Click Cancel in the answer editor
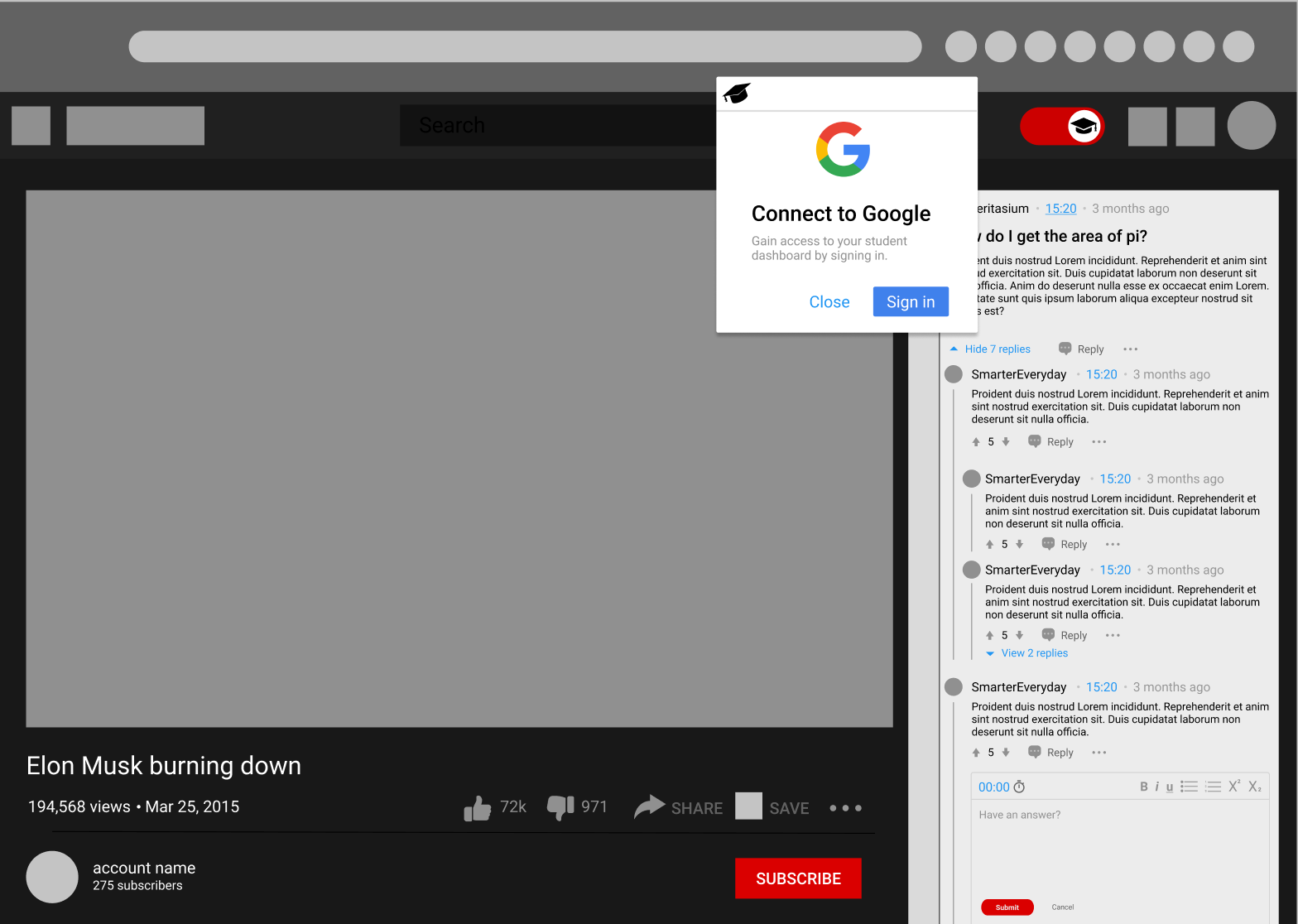The width and height of the screenshot is (1298, 924). click(x=1063, y=907)
